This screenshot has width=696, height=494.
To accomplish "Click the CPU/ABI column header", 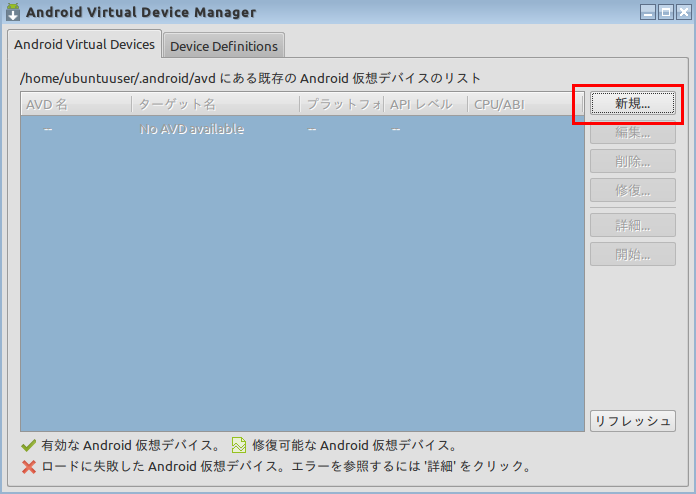I will coord(525,104).
